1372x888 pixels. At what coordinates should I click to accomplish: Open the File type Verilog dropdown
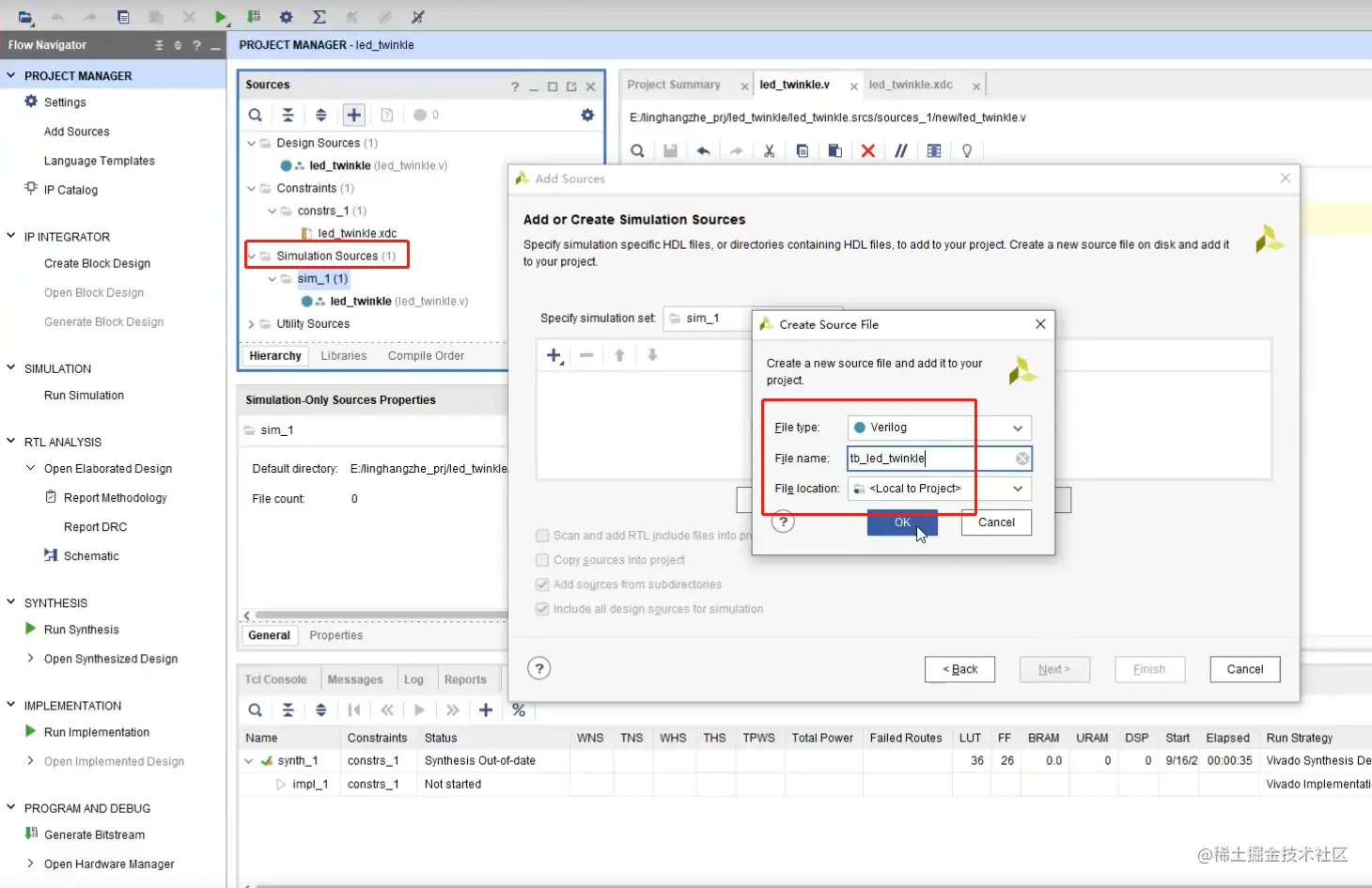click(x=940, y=428)
